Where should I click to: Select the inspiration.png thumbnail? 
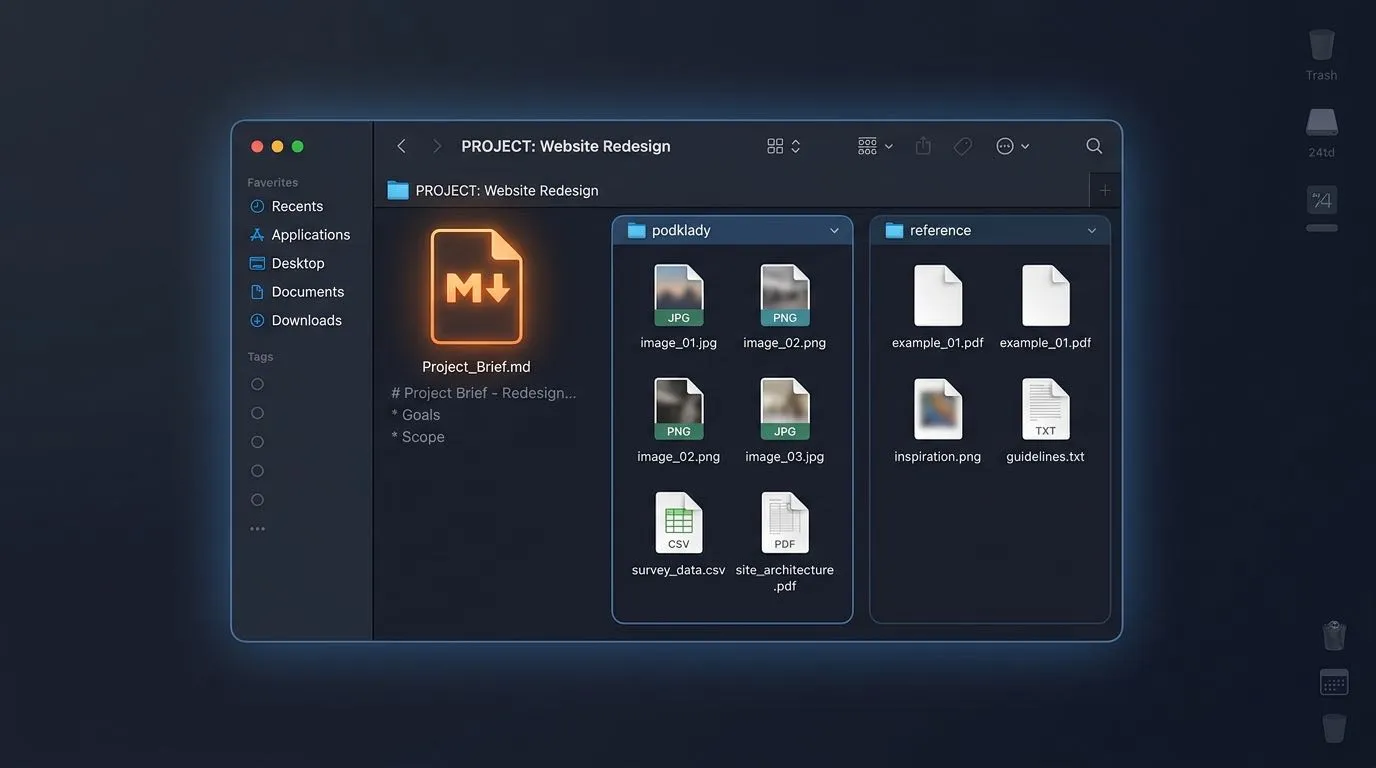point(938,409)
